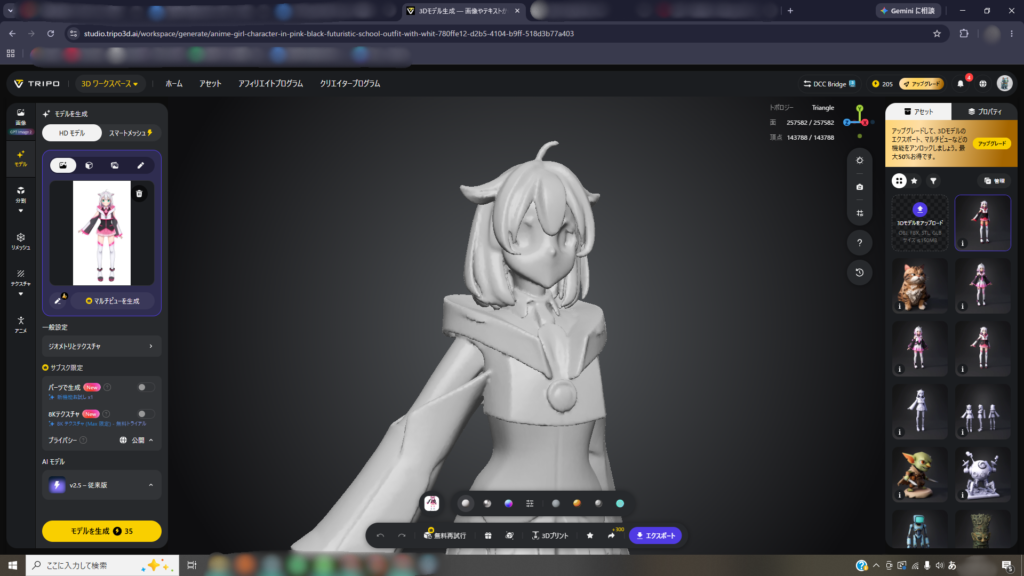This screenshot has height=576, width=1024.
Task: Select the pencil edit input mode
Action: 140,165
